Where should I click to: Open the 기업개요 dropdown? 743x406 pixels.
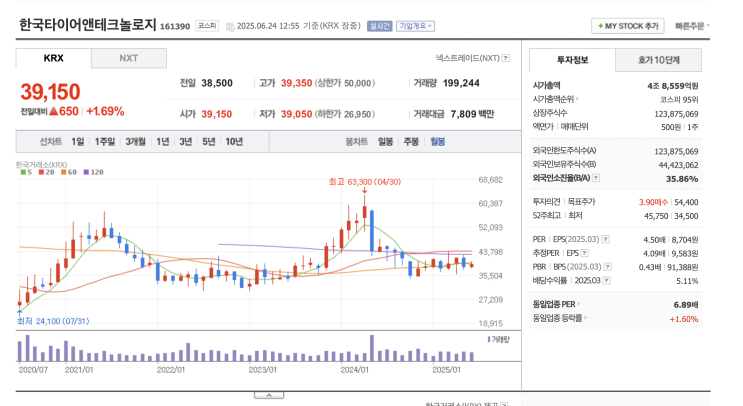416,26
